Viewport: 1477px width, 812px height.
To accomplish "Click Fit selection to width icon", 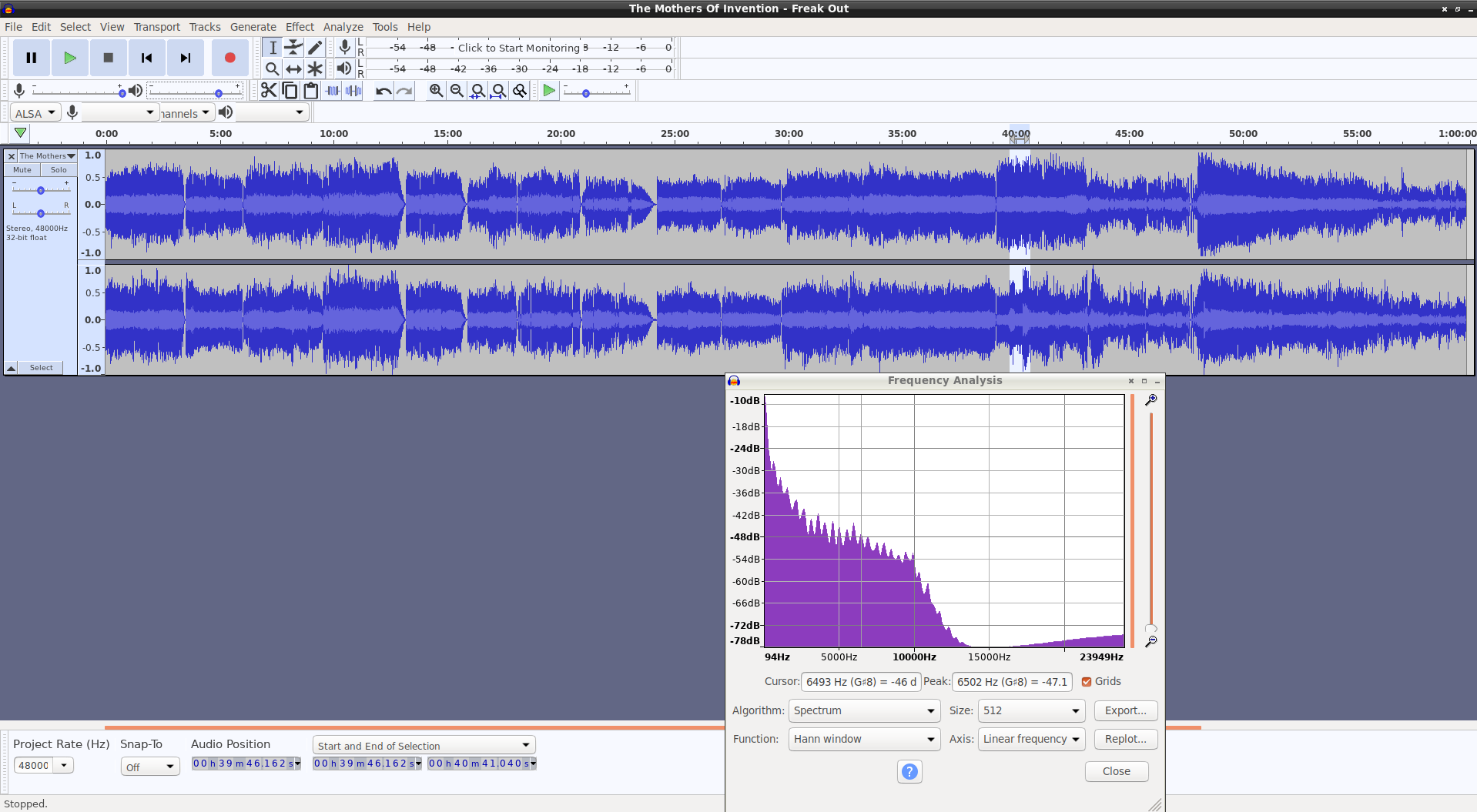I will [x=477, y=91].
